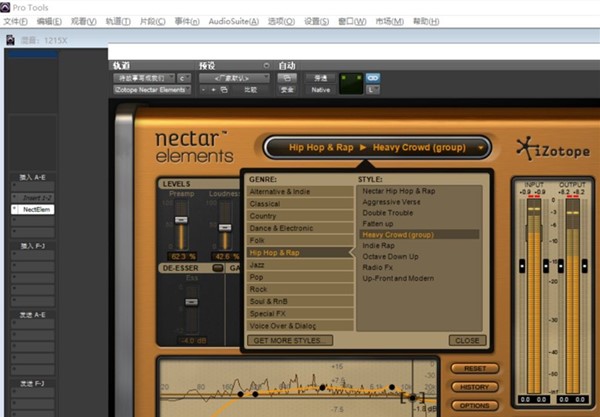
Task: Open the 编辑(E) menu
Action: point(49,21)
